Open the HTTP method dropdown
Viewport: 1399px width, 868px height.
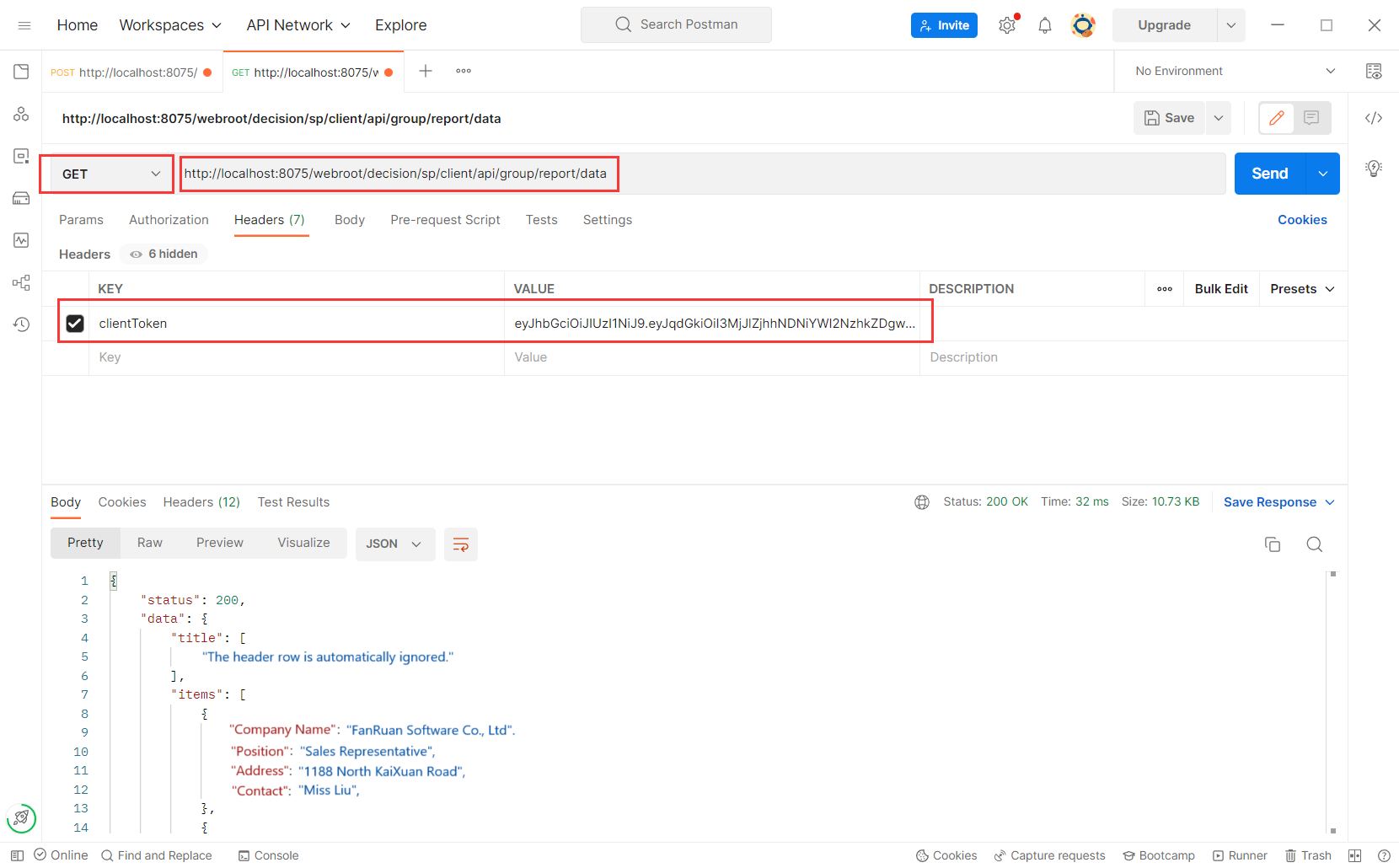pyautogui.click(x=106, y=174)
